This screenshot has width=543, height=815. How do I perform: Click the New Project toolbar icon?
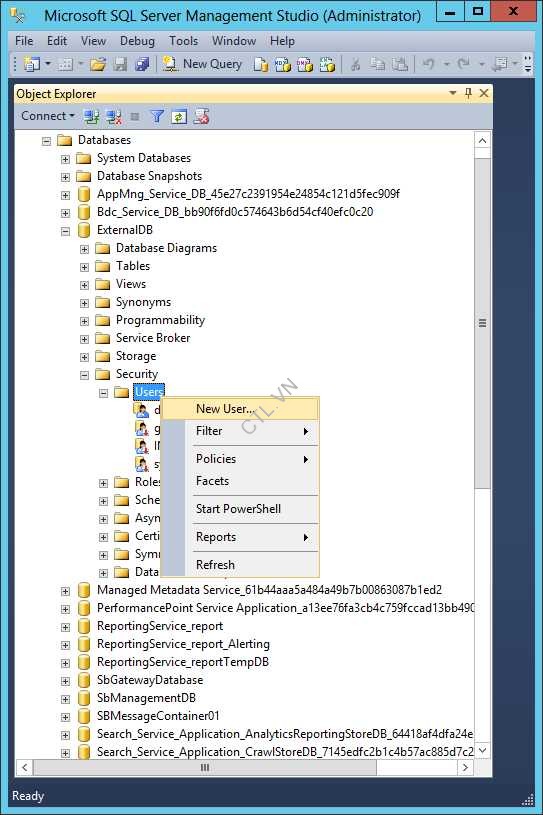coord(32,64)
